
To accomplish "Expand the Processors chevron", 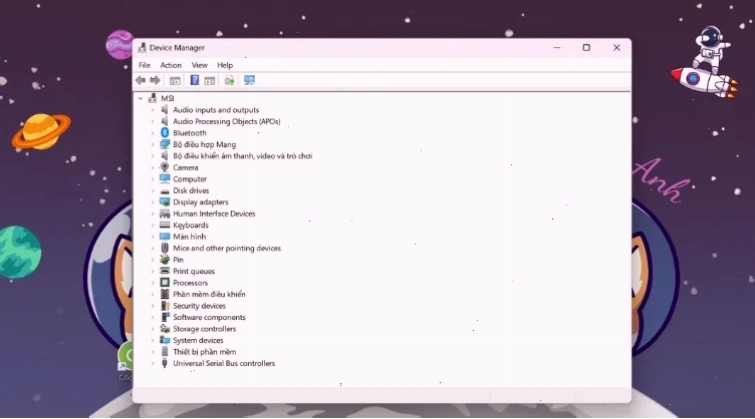I will click(x=153, y=283).
